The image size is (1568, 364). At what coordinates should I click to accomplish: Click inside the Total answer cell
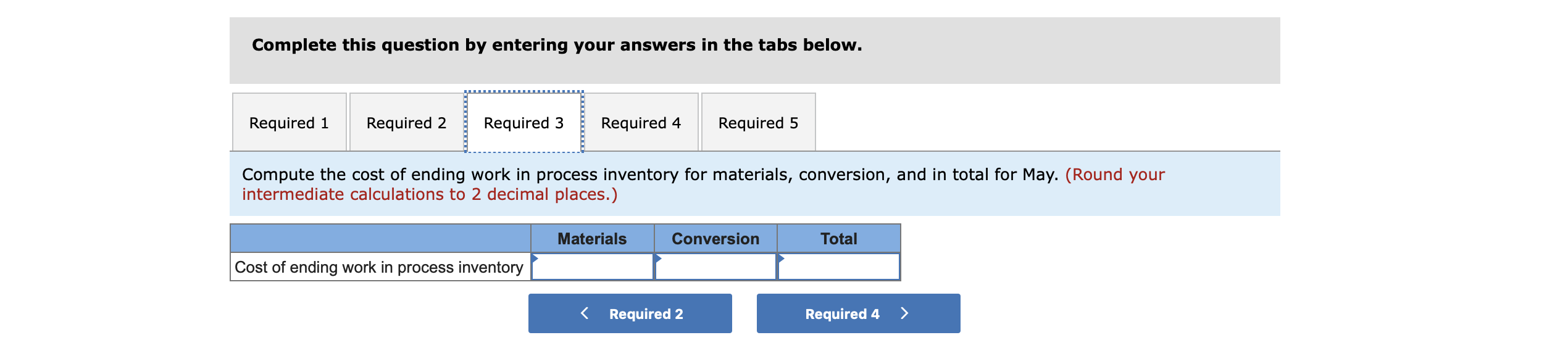pyautogui.click(x=838, y=267)
